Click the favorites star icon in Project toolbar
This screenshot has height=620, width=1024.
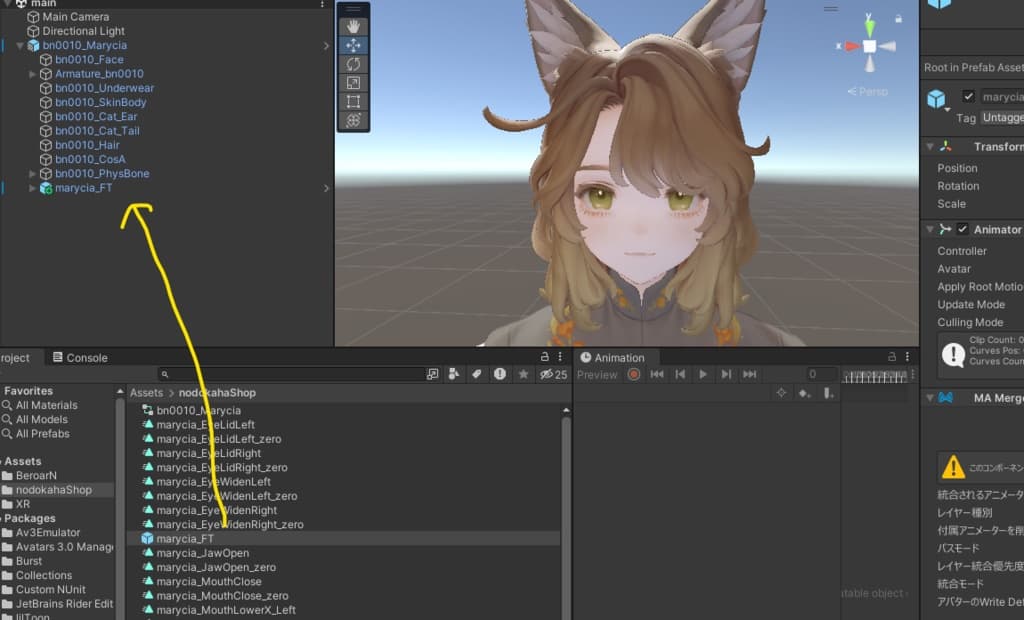coord(523,374)
